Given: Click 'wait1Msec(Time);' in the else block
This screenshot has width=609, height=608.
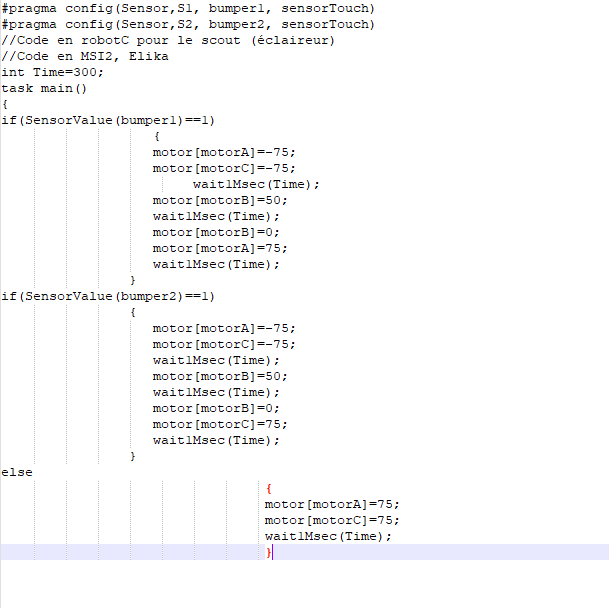Looking at the screenshot, I should [328, 536].
